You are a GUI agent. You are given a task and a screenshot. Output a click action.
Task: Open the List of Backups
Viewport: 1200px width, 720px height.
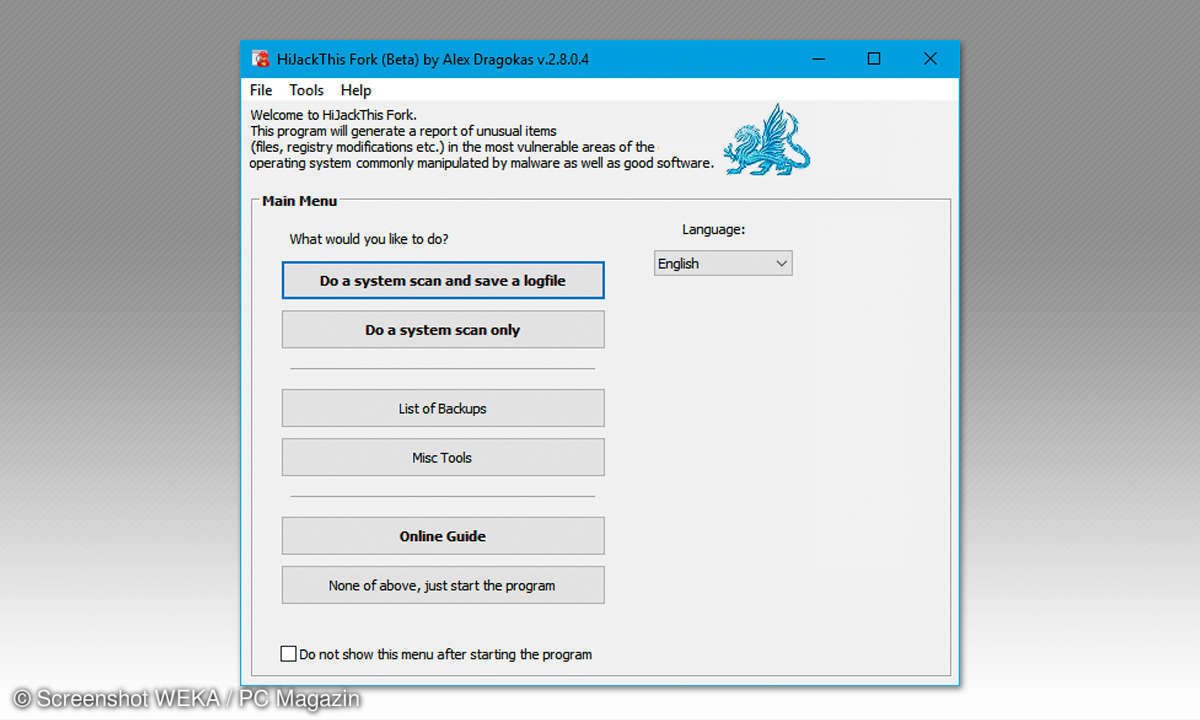[443, 408]
